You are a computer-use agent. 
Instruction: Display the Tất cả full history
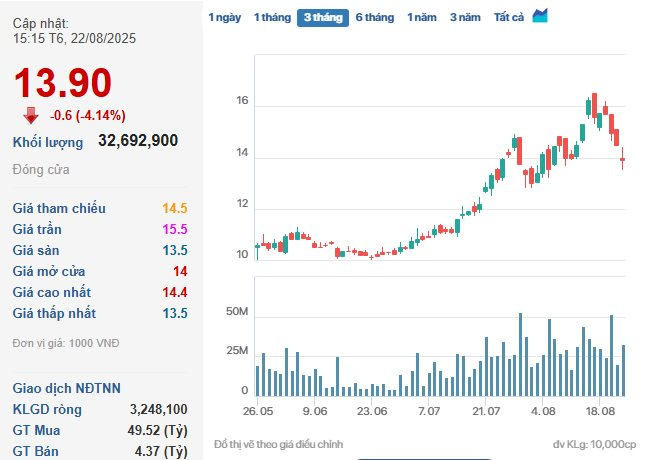click(x=509, y=17)
